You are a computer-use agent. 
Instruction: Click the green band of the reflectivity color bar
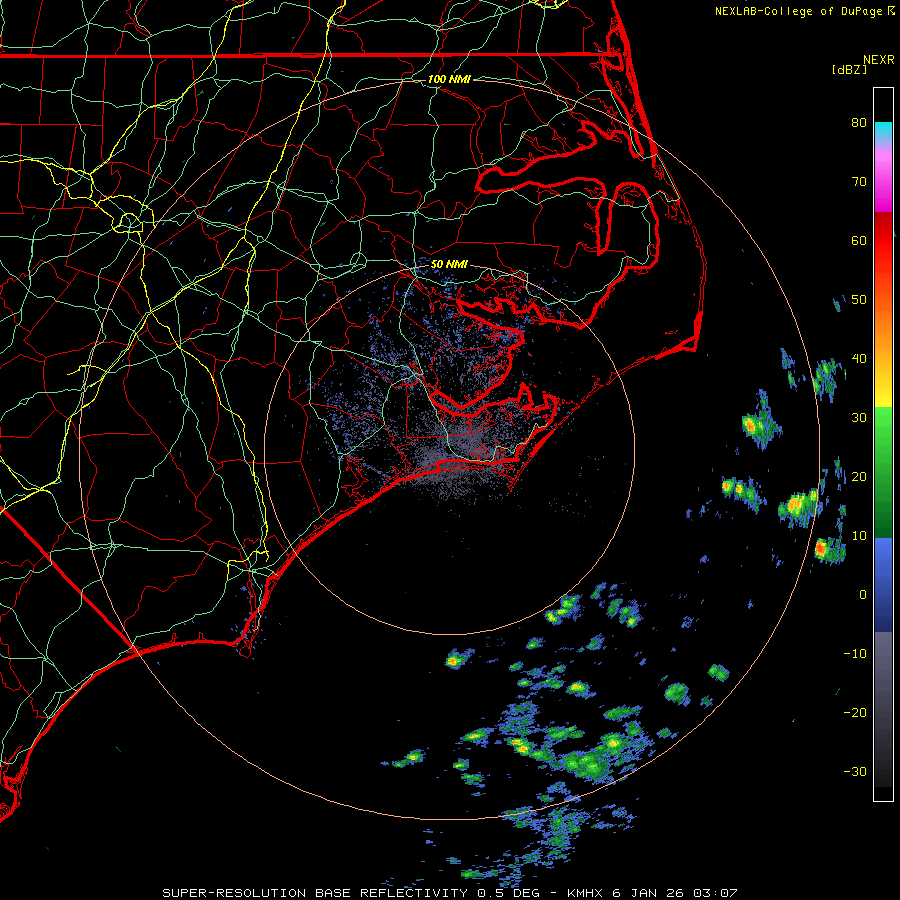pos(883,472)
